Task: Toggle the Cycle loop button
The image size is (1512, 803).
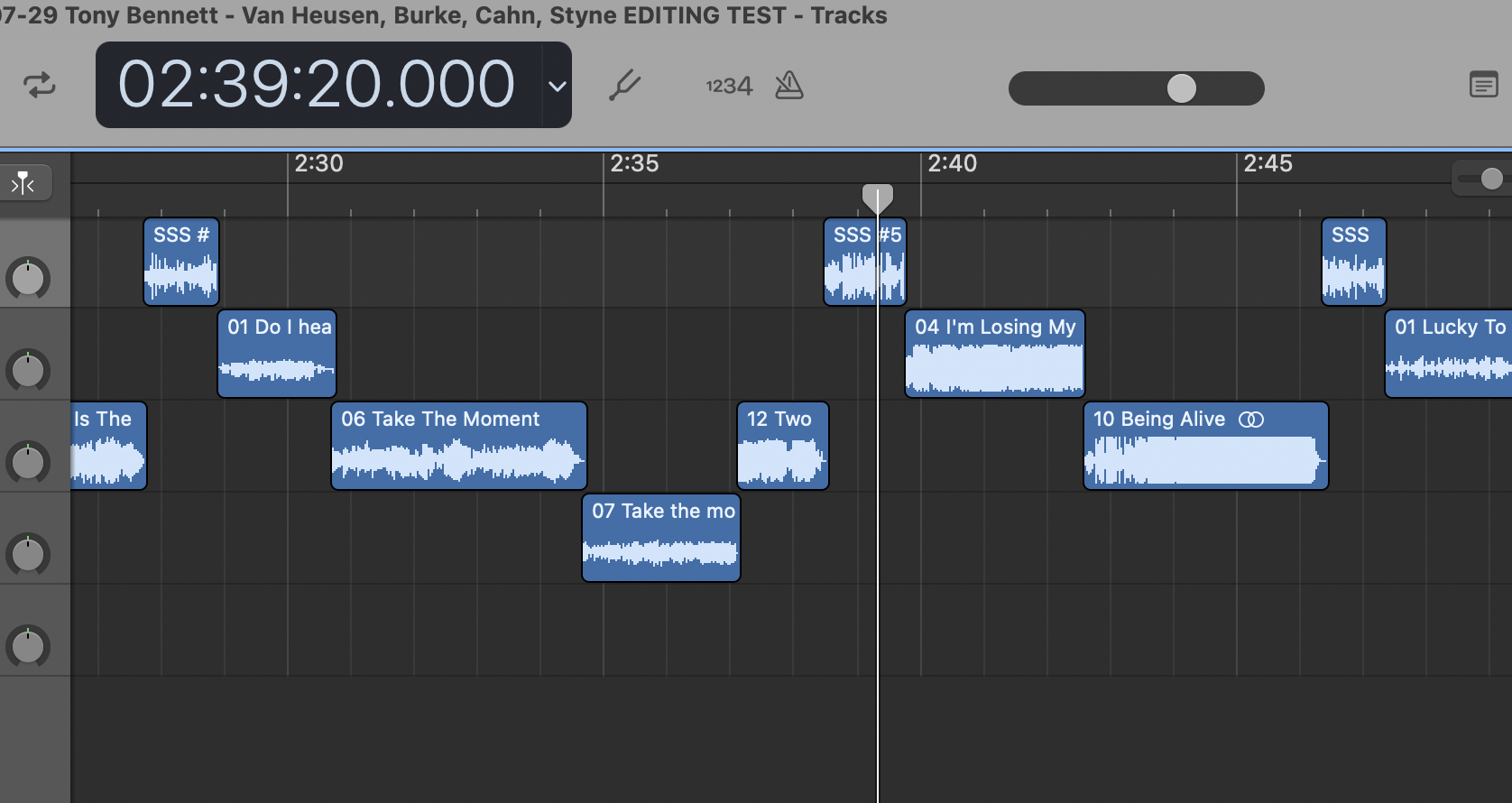Action: 40,86
